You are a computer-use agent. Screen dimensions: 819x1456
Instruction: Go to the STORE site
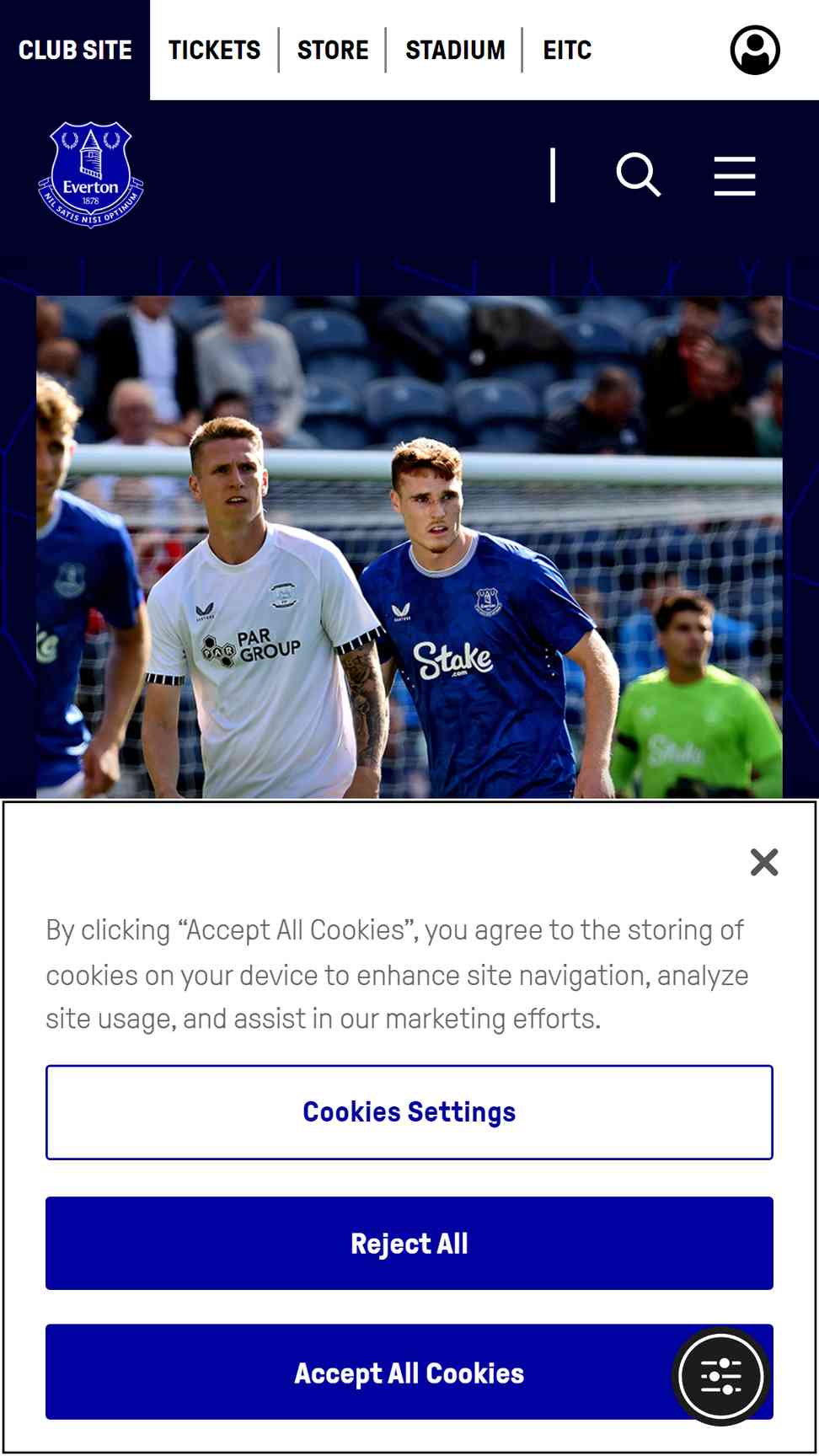333,51
